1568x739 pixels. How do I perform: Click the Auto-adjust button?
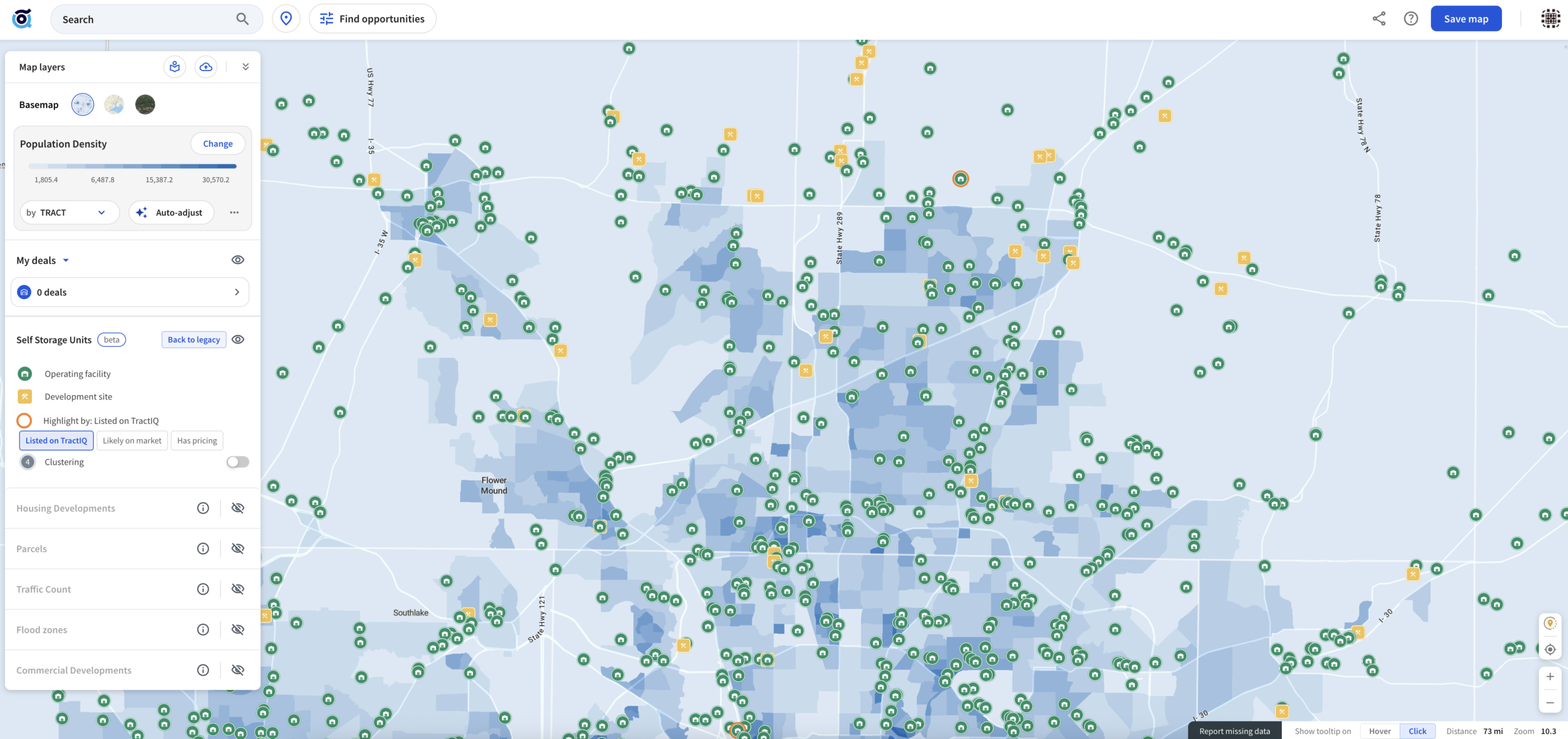point(171,213)
